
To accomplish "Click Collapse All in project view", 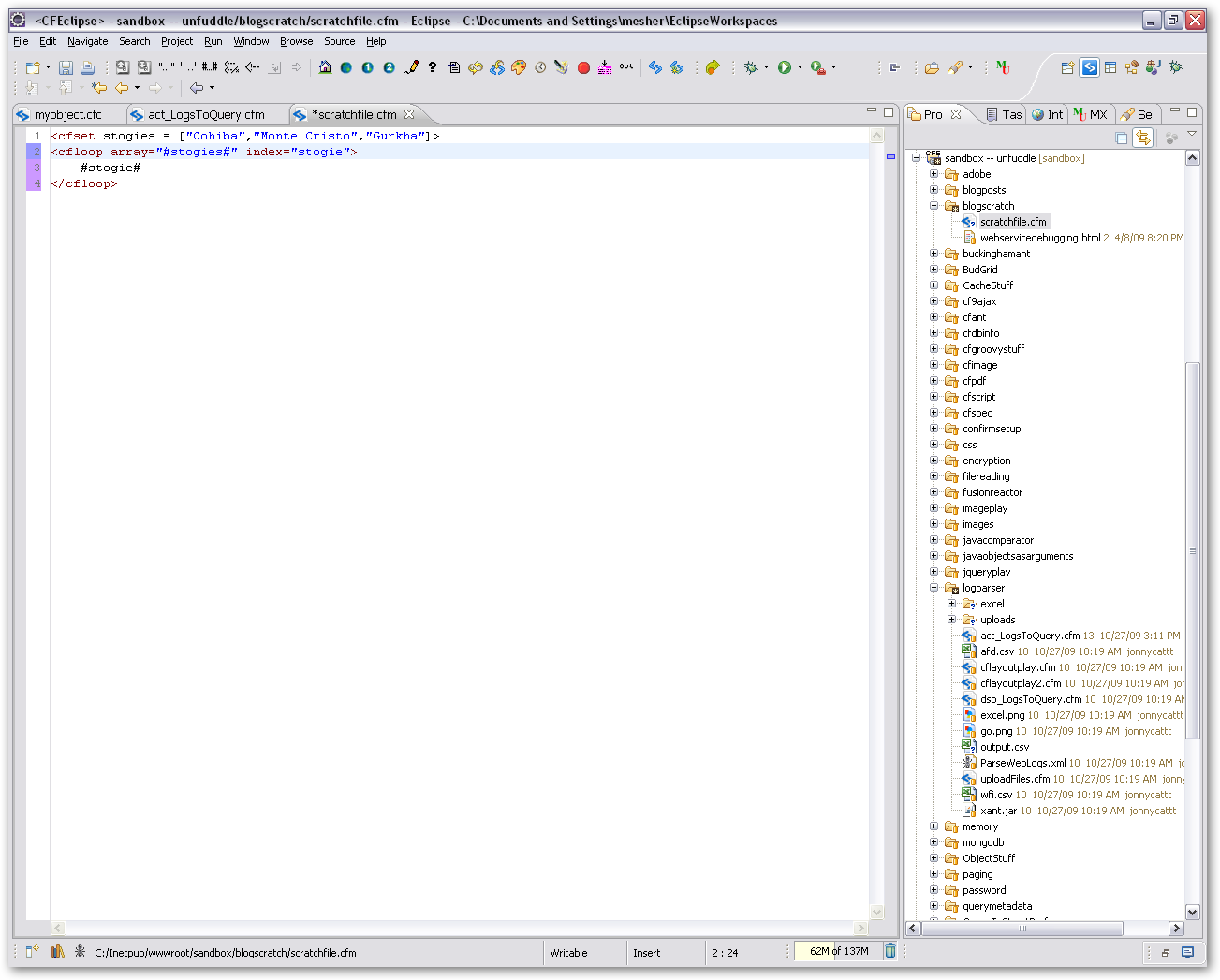I will tap(1122, 138).
